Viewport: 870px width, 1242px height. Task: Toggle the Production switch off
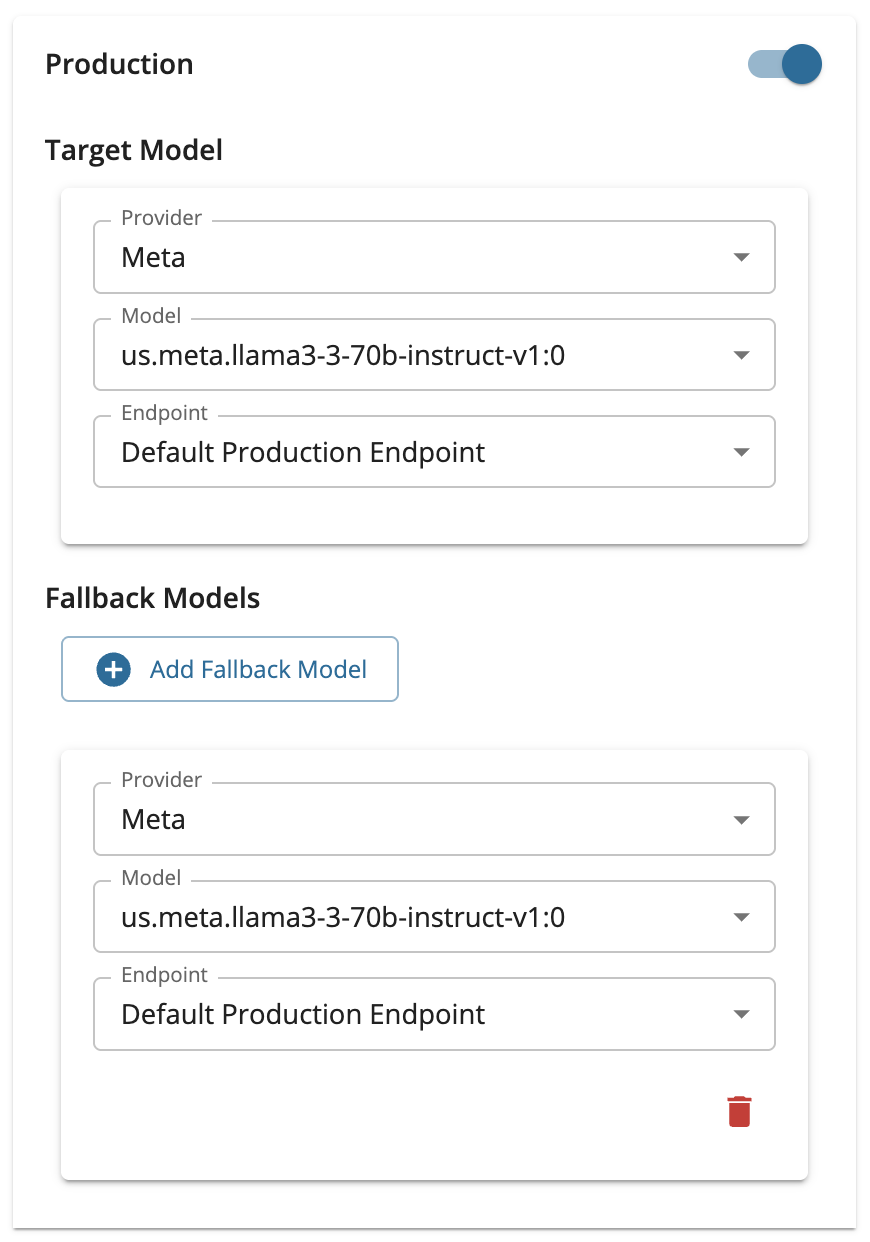(x=786, y=65)
